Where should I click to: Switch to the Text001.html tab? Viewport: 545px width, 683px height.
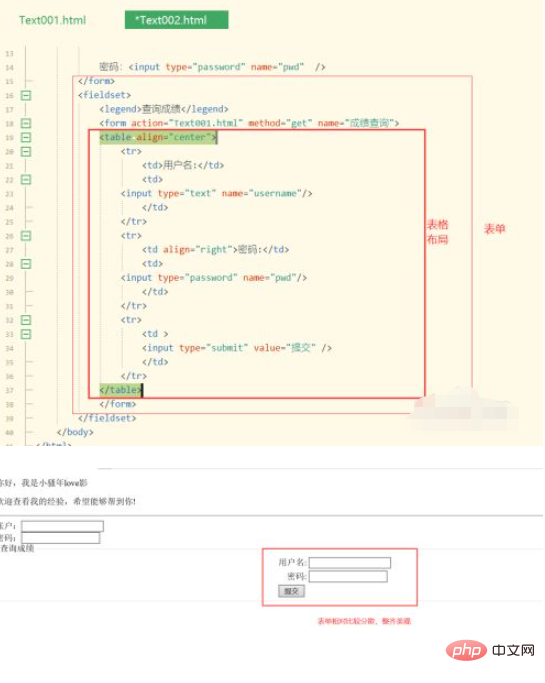[52, 20]
